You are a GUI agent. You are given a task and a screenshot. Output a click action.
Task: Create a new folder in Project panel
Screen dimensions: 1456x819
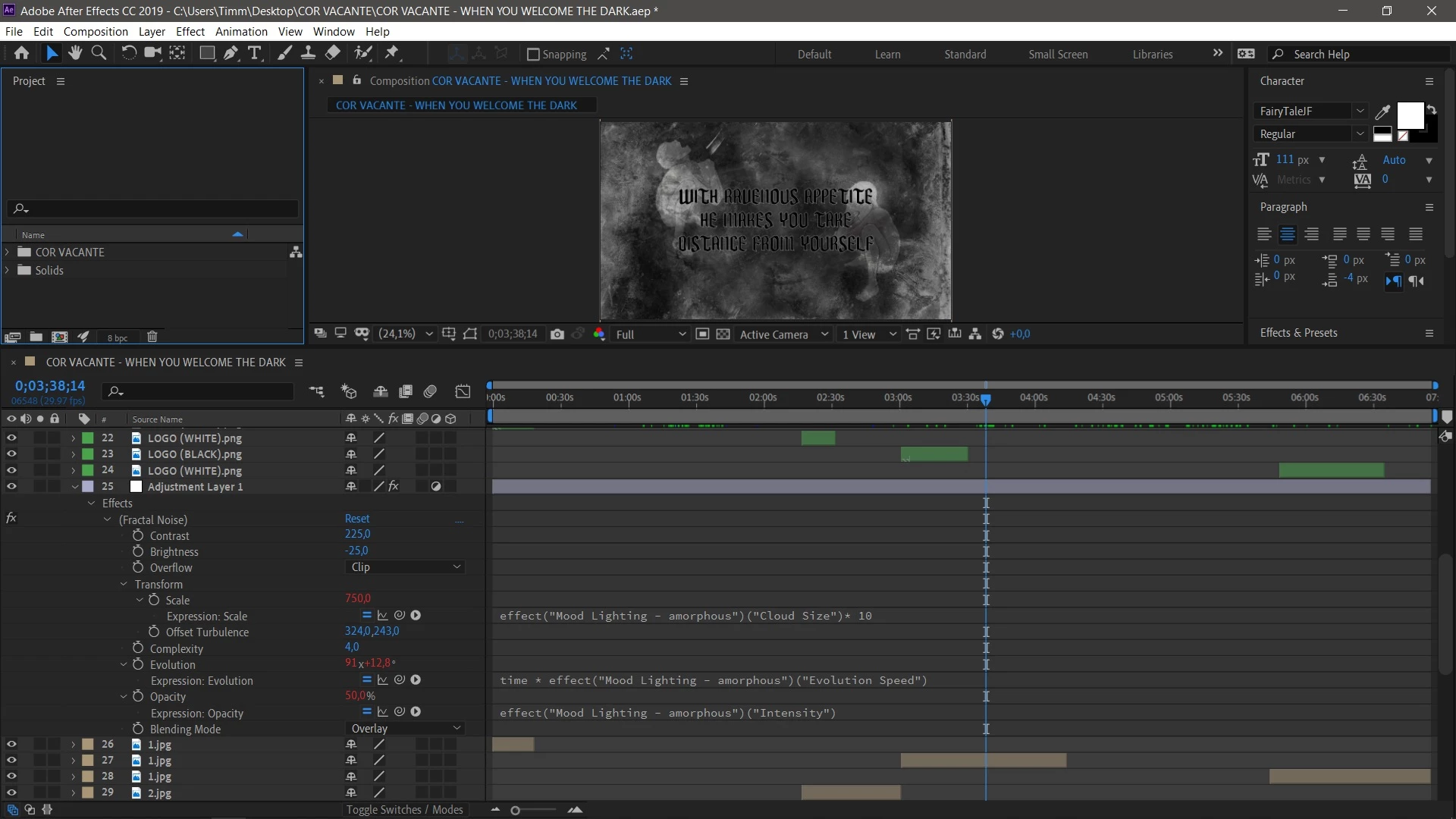coord(36,337)
